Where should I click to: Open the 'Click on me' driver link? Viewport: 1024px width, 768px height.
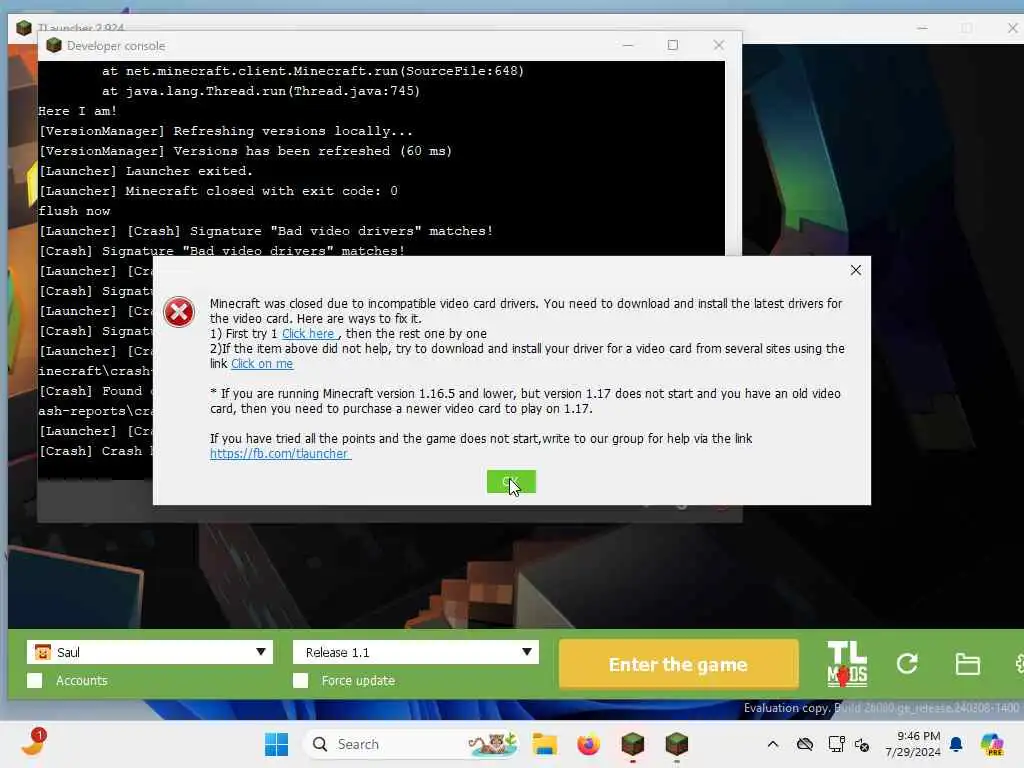(x=262, y=364)
